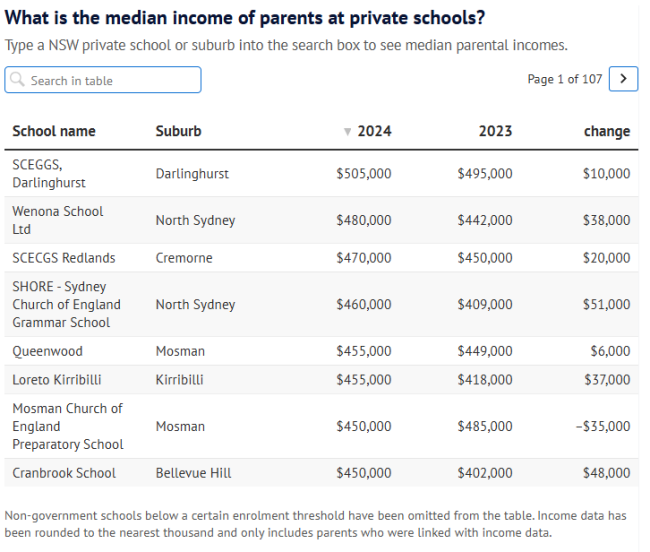Type in the Search in table field
Screen dimensions: 650x552
coord(110,80)
